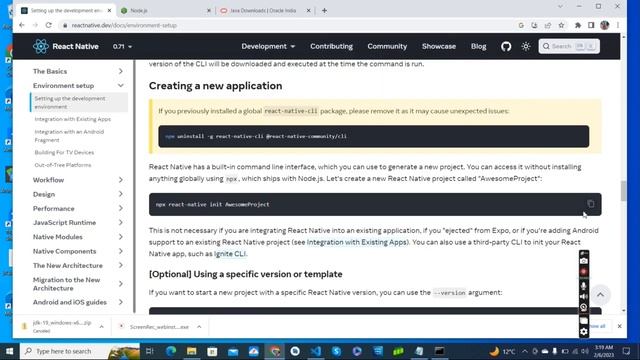
Task: Click the back-to-top arrow button
Action: coord(600,295)
